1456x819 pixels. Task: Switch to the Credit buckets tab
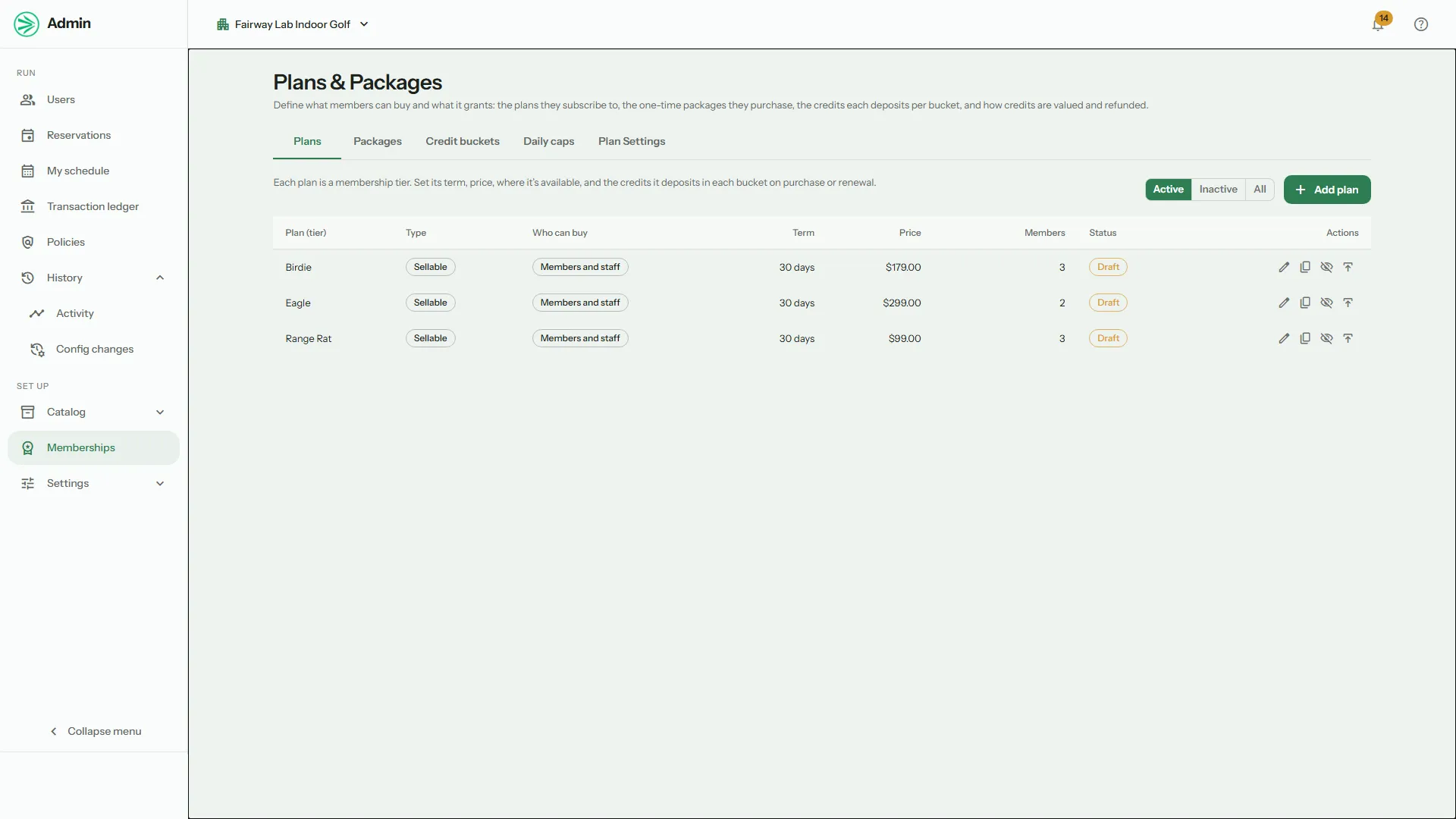[x=463, y=141]
